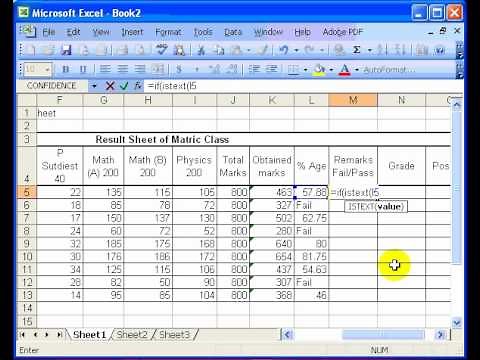Open the Data menu

point(233,32)
